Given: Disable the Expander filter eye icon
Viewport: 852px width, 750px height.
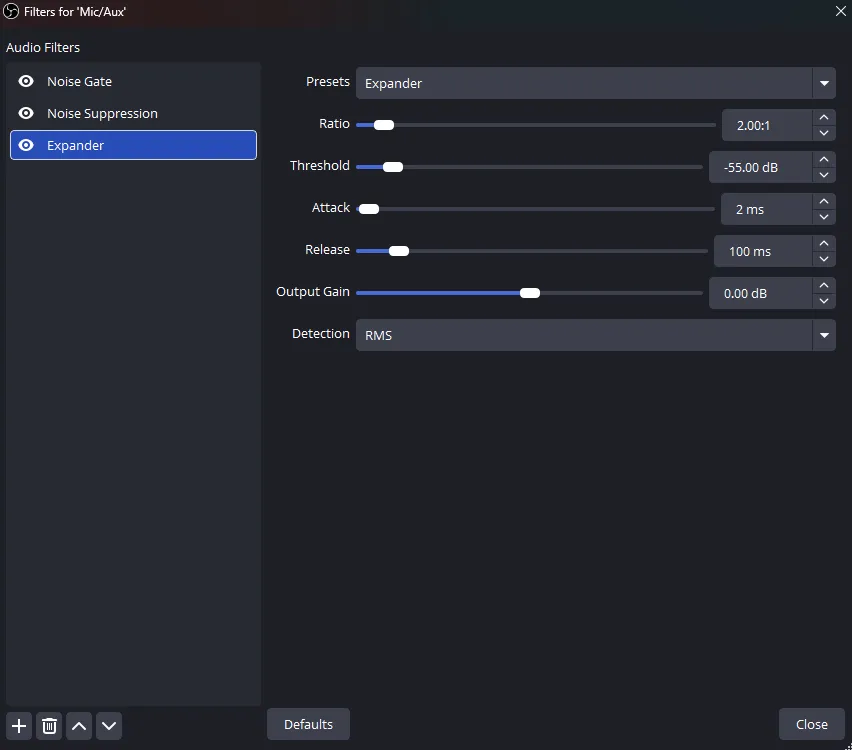Looking at the screenshot, I should coord(26,146).
